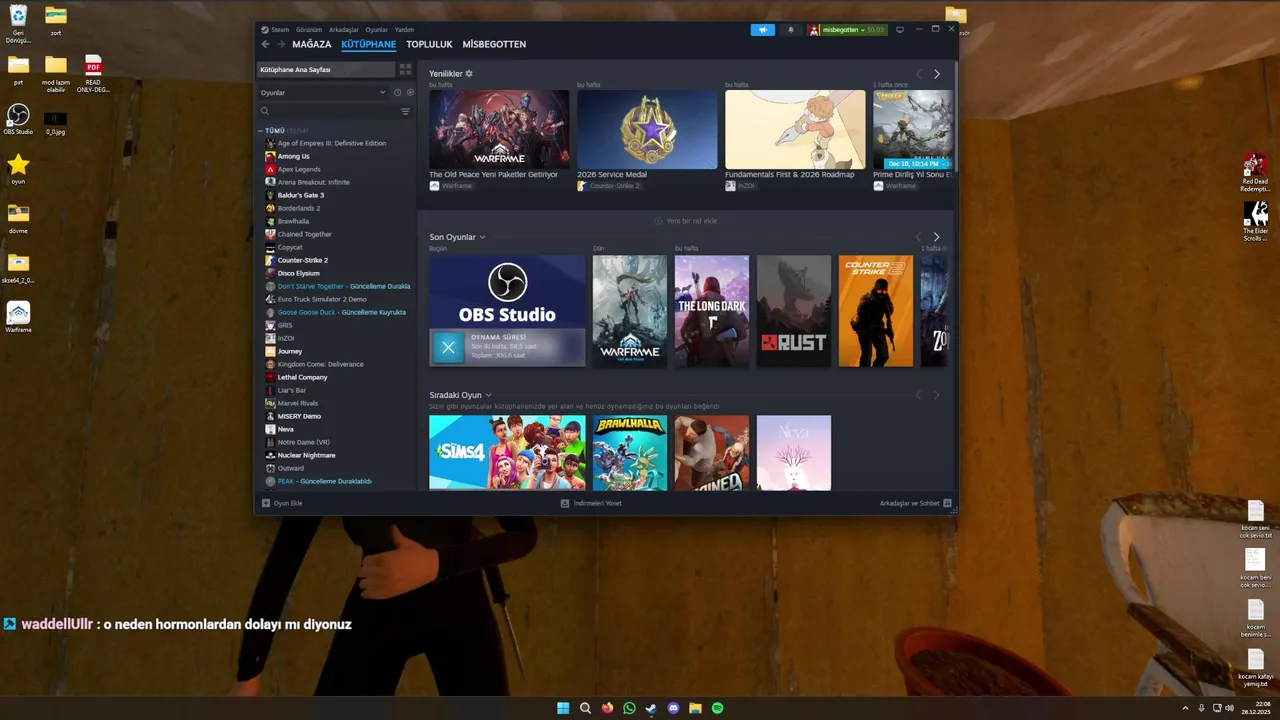Screen dimensions: 1280x720
Task: Click the Among Us game icon in the list
Action: click(x=270, y=156)
